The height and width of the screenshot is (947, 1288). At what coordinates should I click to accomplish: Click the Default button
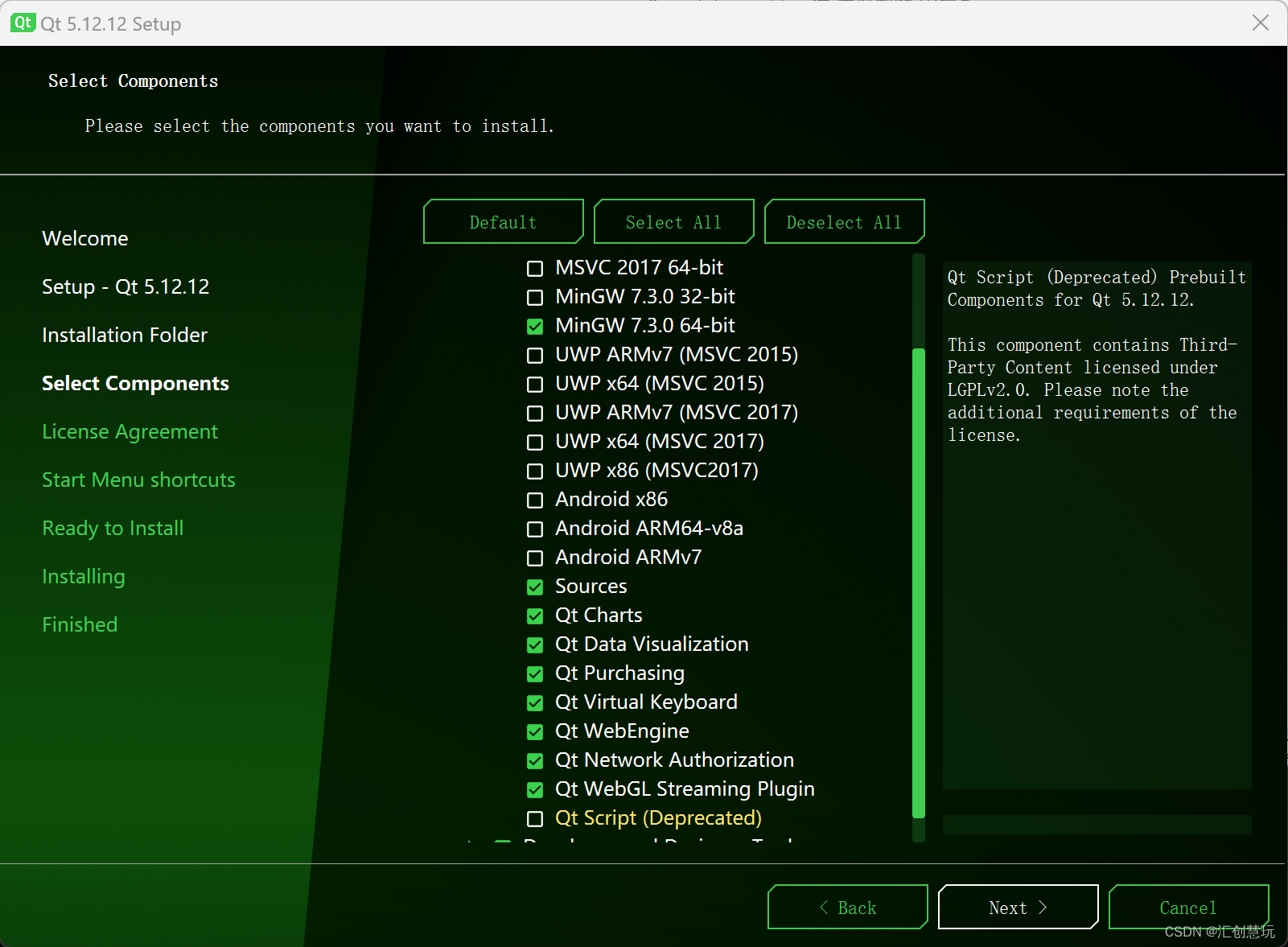(x=504, y=221)
